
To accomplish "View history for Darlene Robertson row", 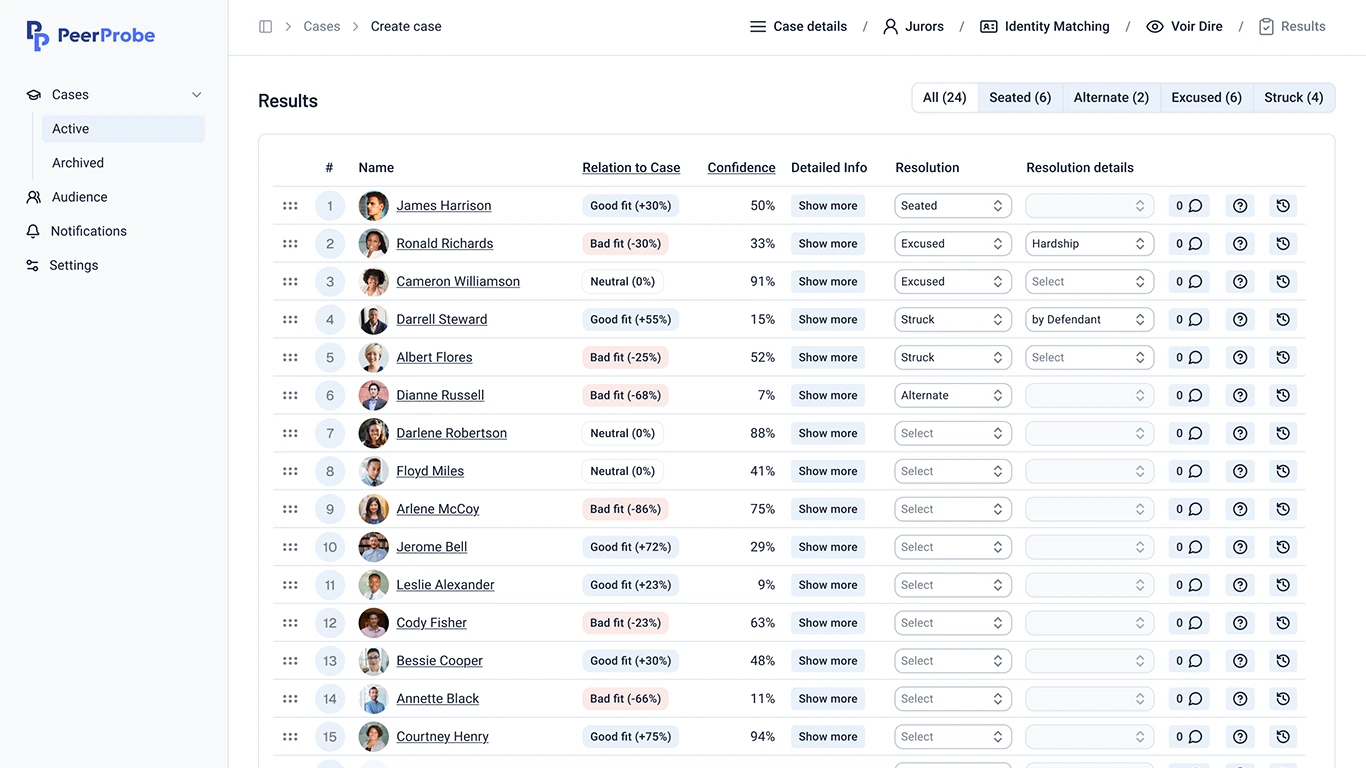I will point(1283,434).
